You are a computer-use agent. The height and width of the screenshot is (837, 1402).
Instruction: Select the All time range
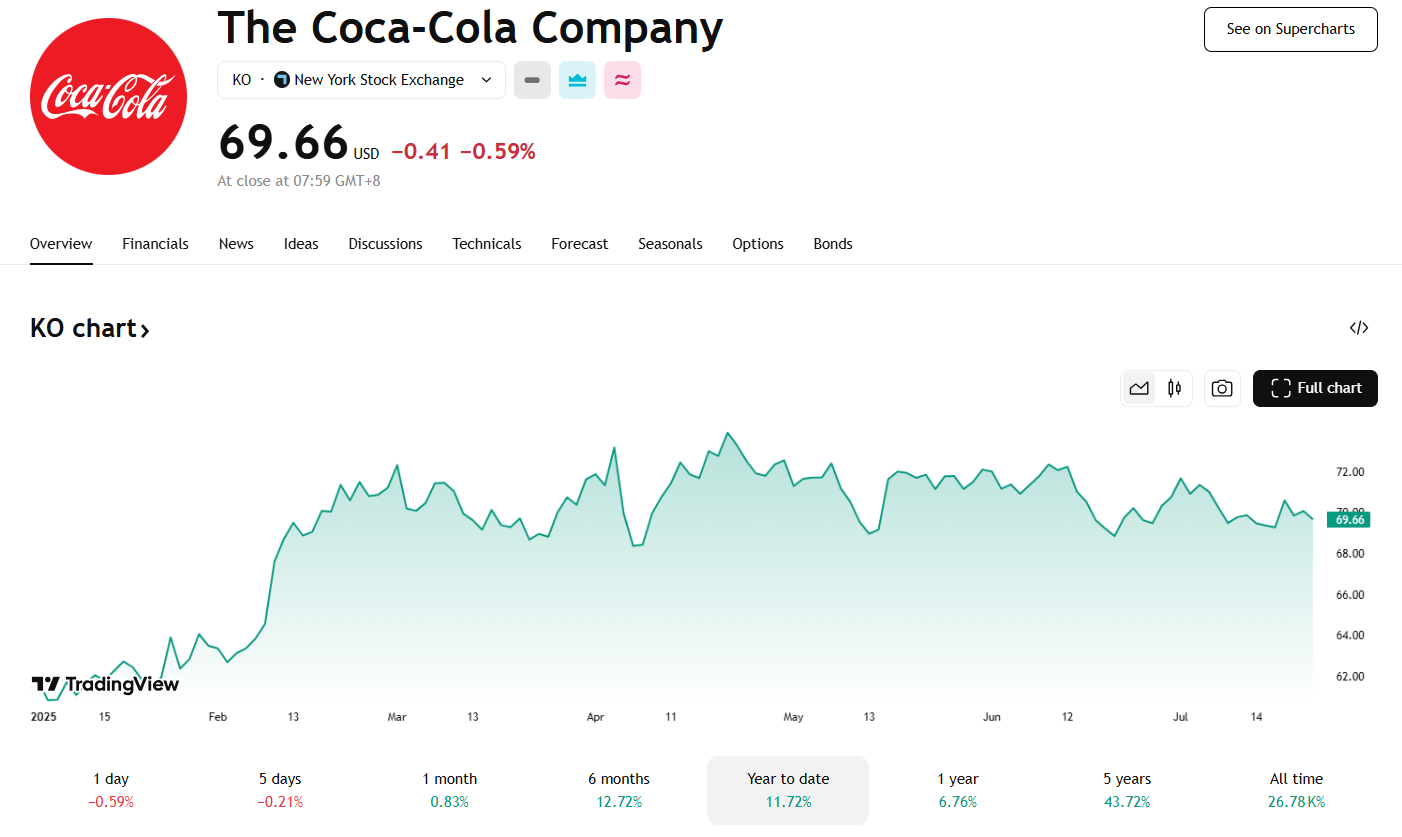pyautogui.click(x=1296, y=789)
